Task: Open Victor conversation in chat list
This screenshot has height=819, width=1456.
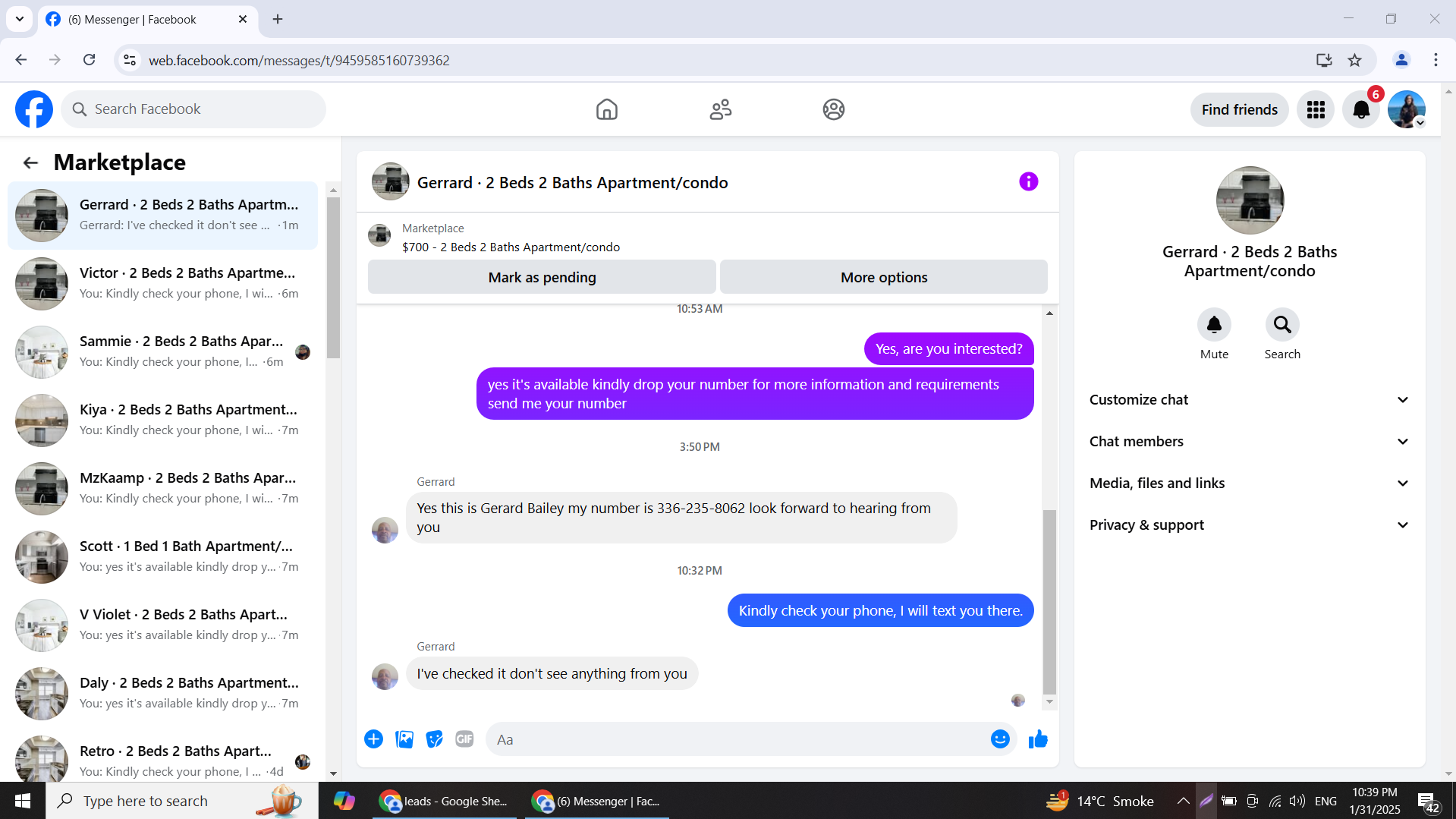Action: 162,284
